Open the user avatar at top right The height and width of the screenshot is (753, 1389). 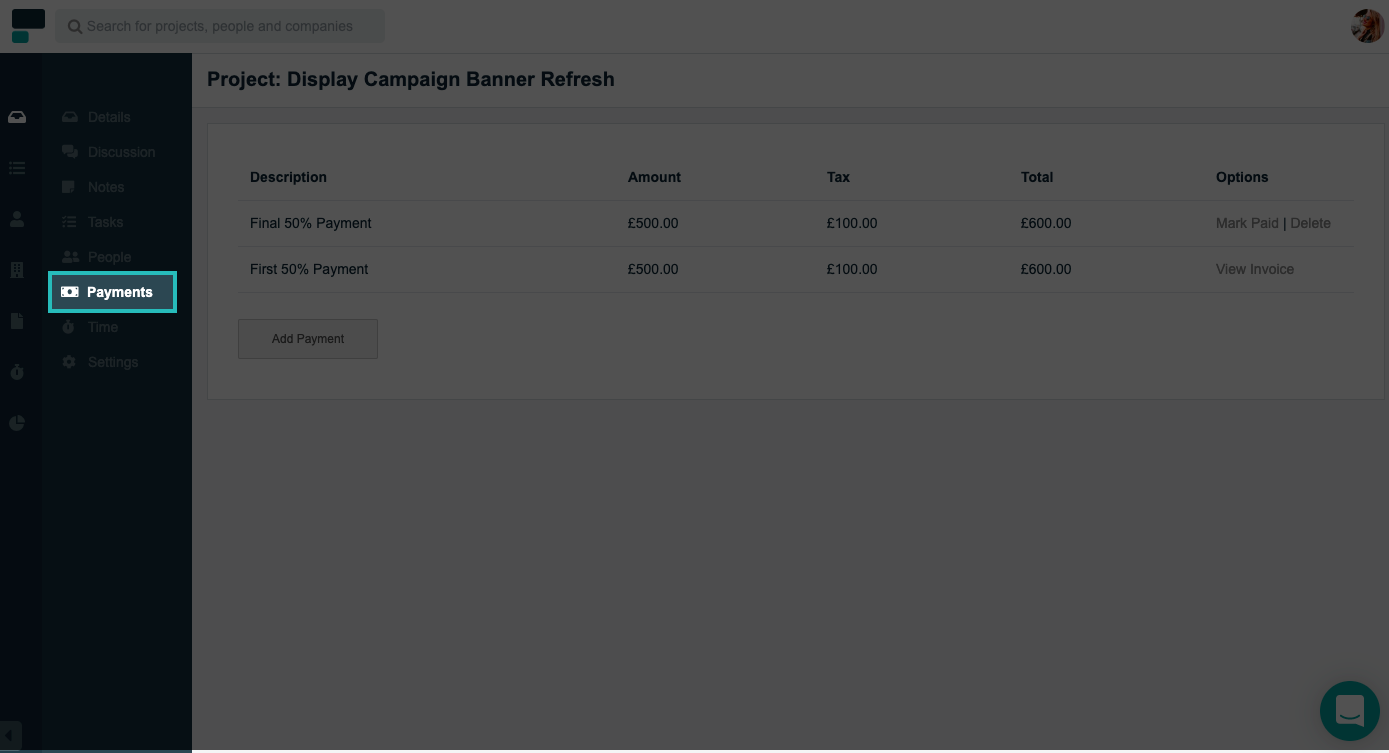(1367, 26)
